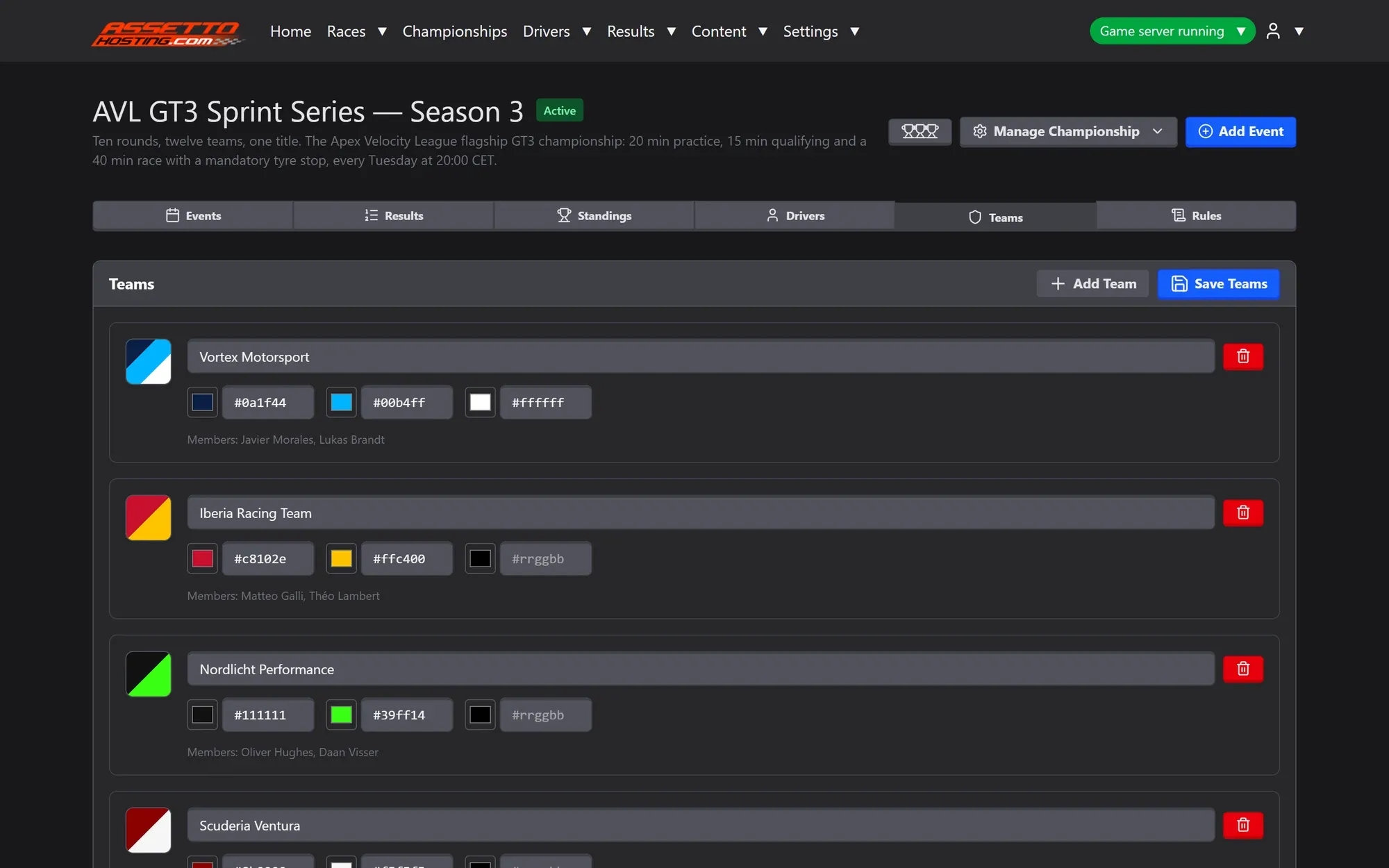This screenshot has width=1389, height=868.
Task: Click the Vortex Motorsport team badge
Action: click(149, 362)
